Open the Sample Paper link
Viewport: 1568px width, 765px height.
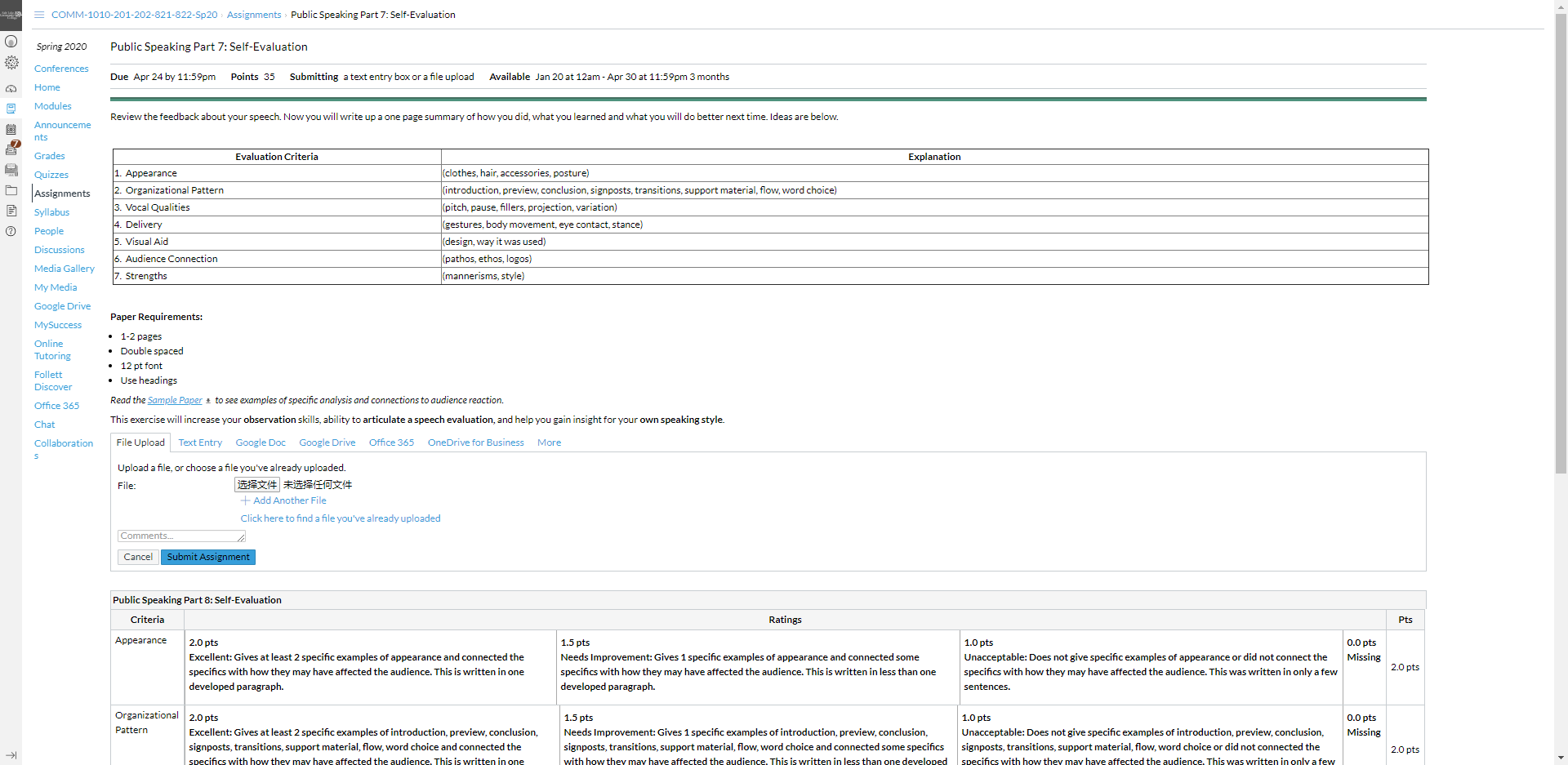[x=175, y=400]
